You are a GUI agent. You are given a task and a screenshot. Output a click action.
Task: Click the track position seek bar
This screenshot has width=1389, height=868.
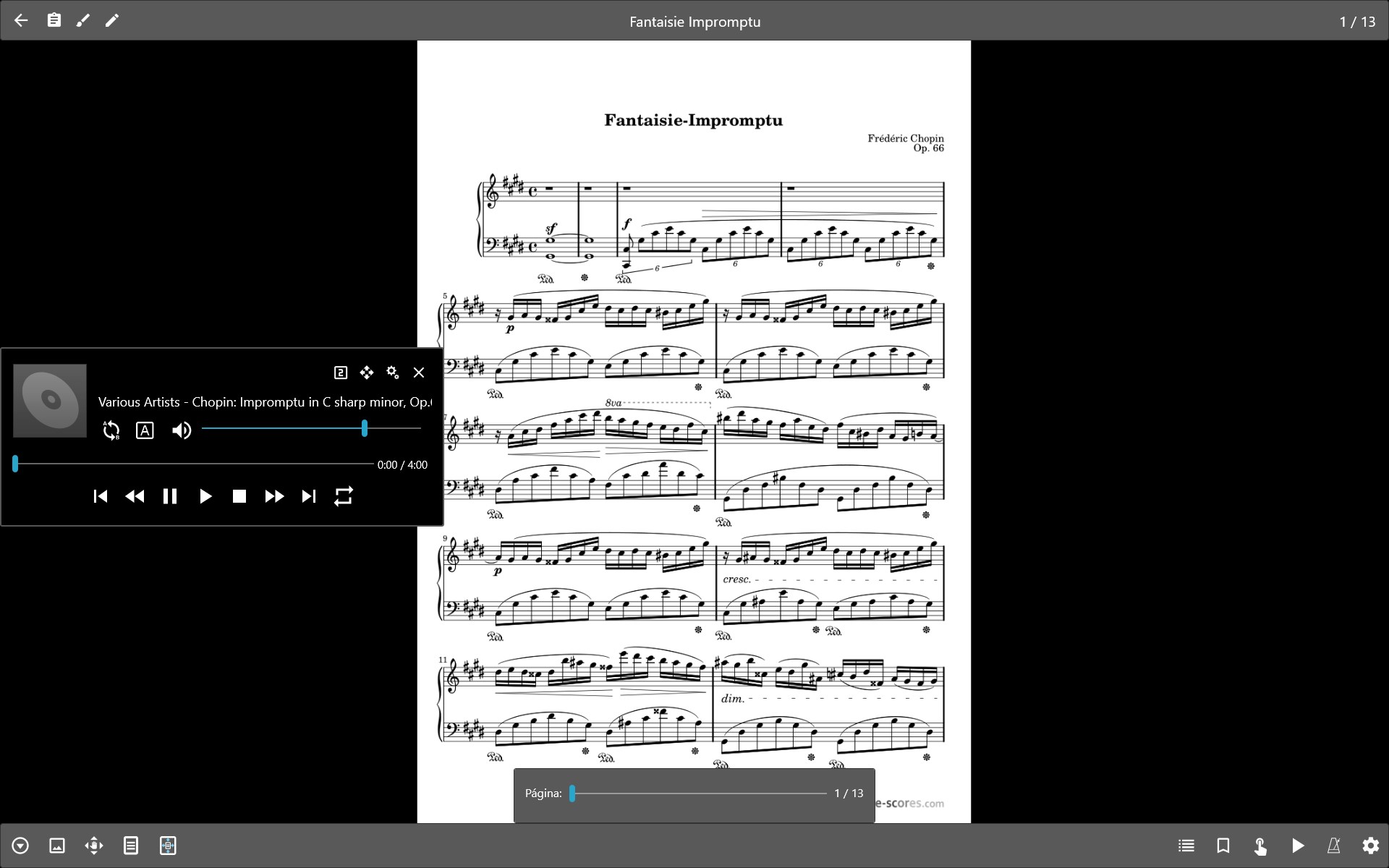[x=193, y=464]
